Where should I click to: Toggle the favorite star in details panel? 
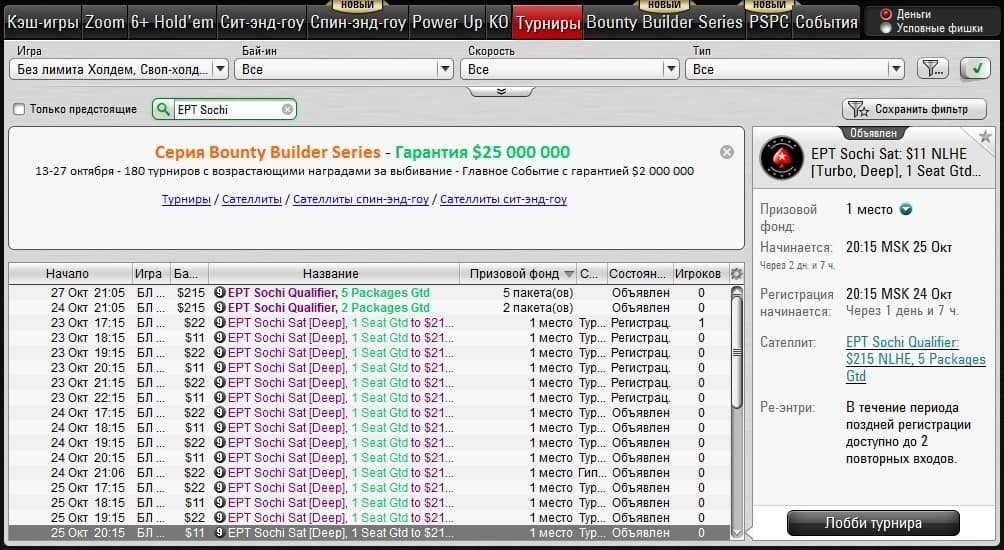pos(985,136)
